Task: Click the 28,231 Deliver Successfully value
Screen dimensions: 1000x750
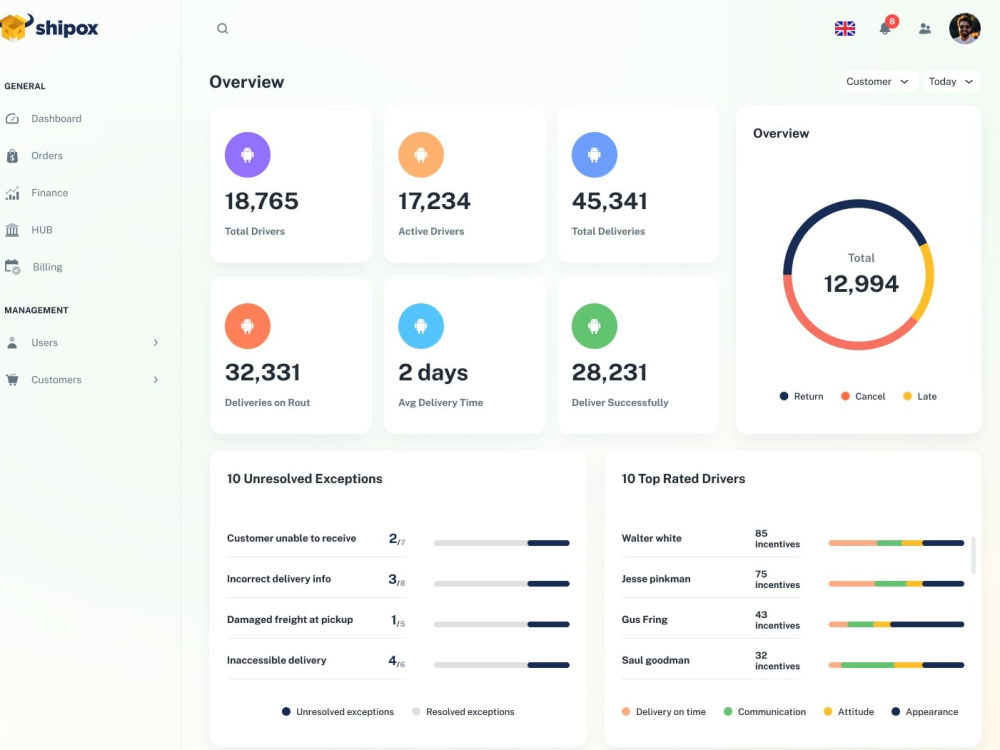Action: [x=609, y=372]
